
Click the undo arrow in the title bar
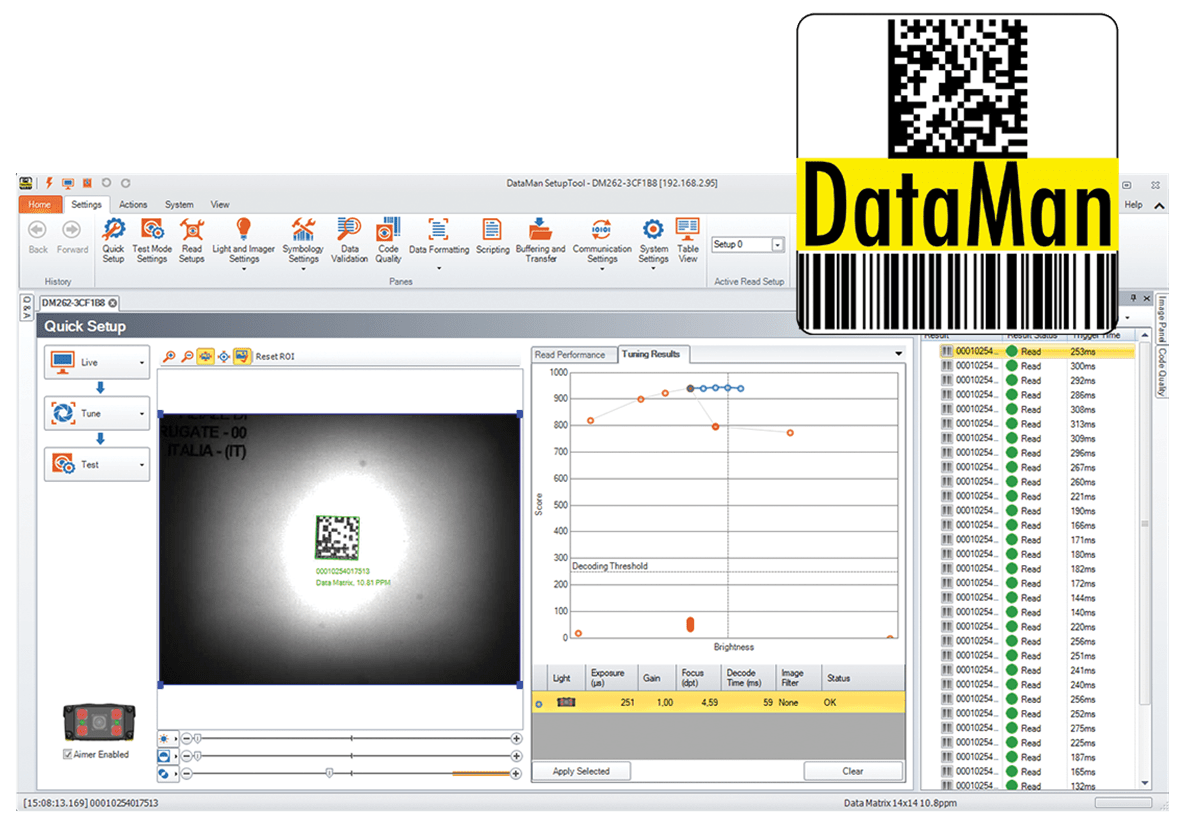pos(106,183)
